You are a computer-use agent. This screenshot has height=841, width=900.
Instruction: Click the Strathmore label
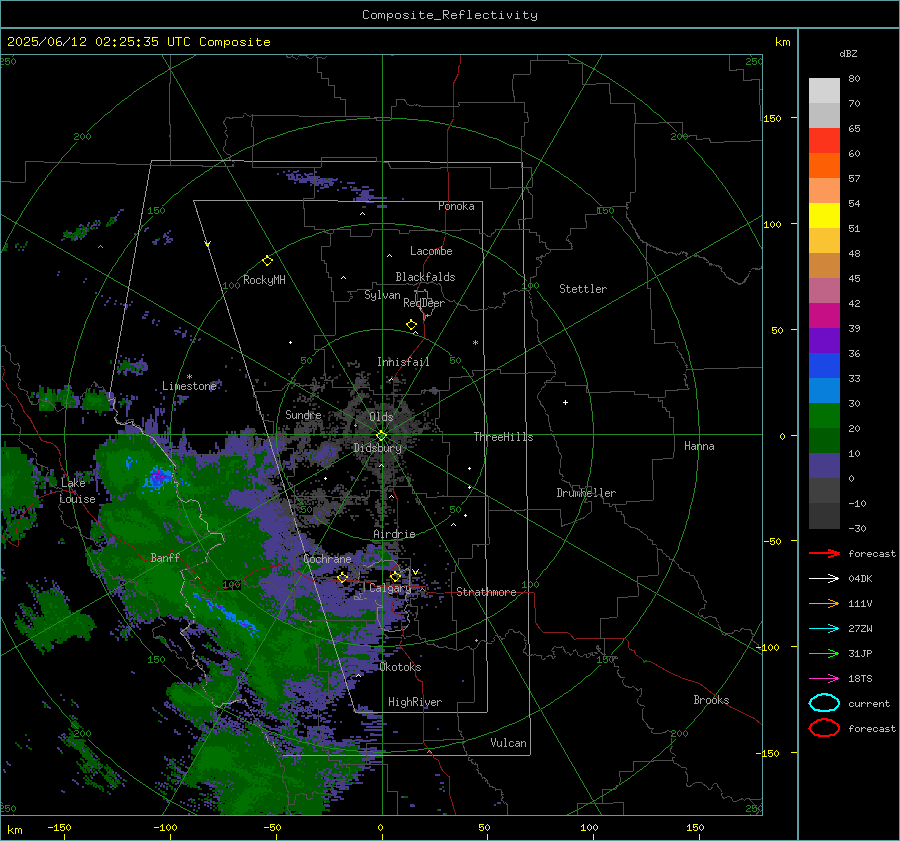[486, 592]
